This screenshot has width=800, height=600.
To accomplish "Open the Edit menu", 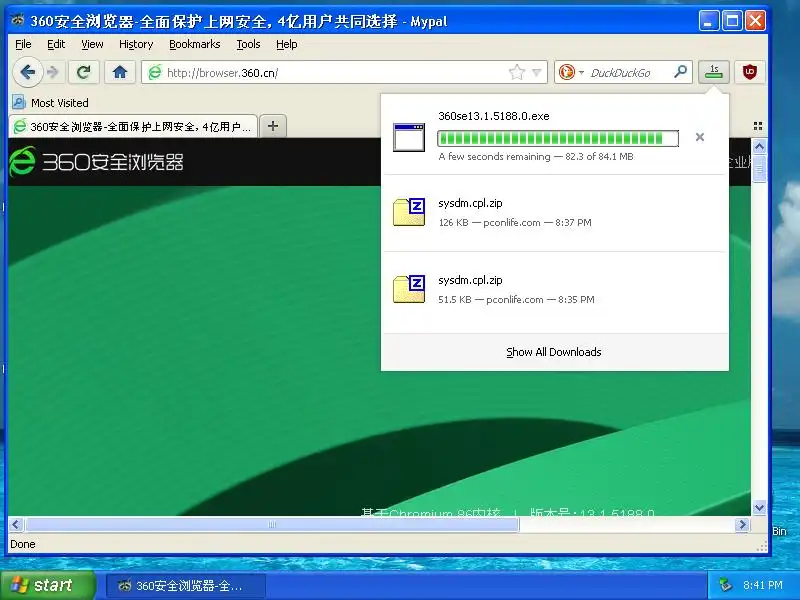I will point(56,44).
